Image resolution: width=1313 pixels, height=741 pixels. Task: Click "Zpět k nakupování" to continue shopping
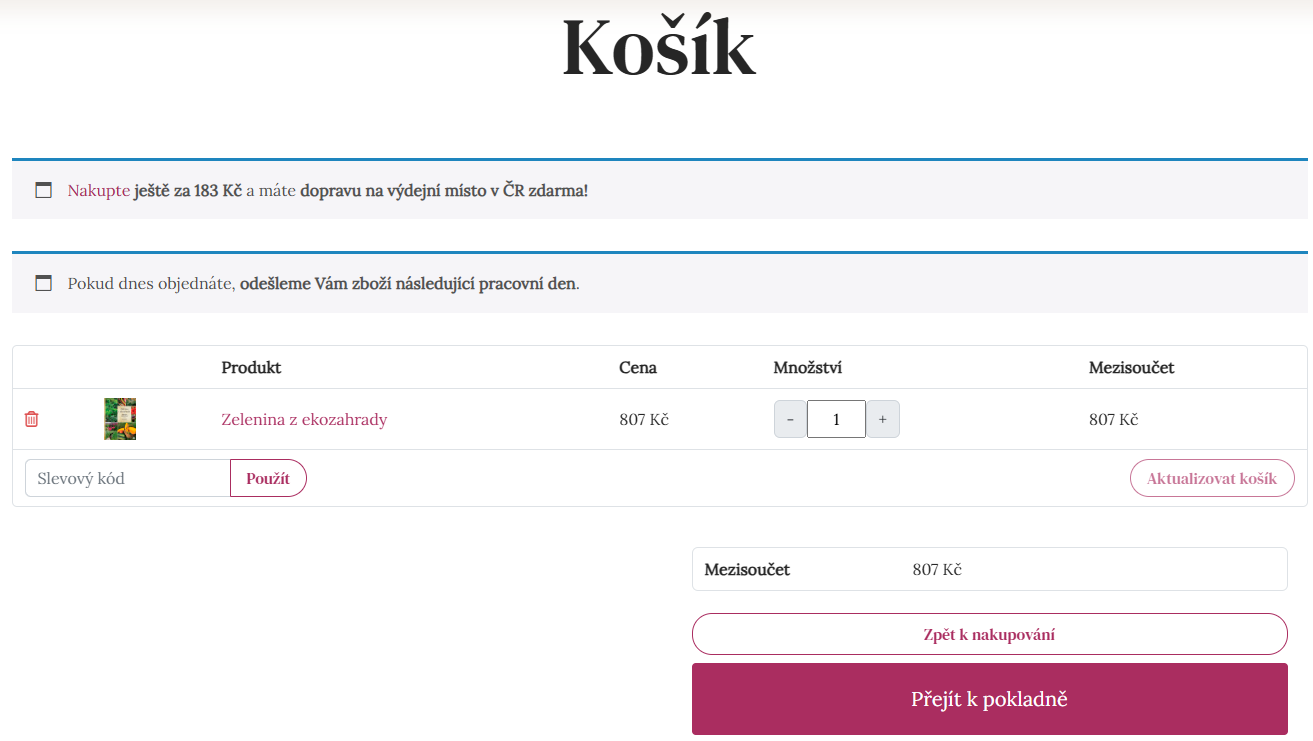point(989,634)
